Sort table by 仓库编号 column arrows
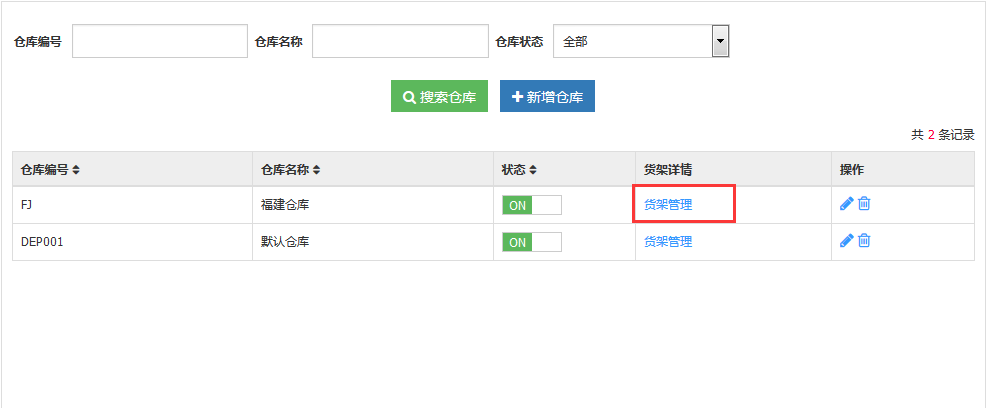 (x=76, y=170)
